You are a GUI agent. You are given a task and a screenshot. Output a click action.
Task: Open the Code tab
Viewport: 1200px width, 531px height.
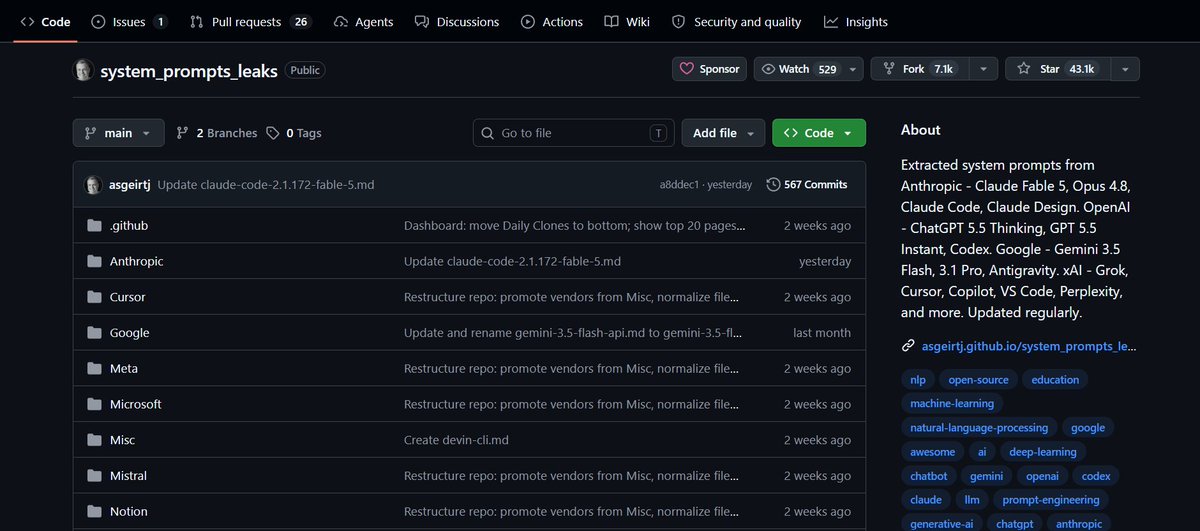pyautogui.click(x=45, y=21)
